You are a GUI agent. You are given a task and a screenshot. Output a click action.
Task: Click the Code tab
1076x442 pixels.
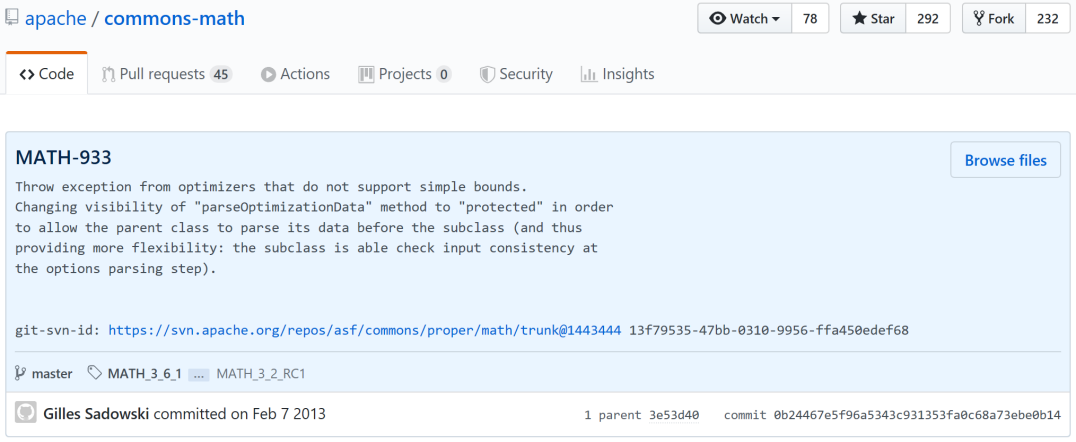tap(46, 74)
